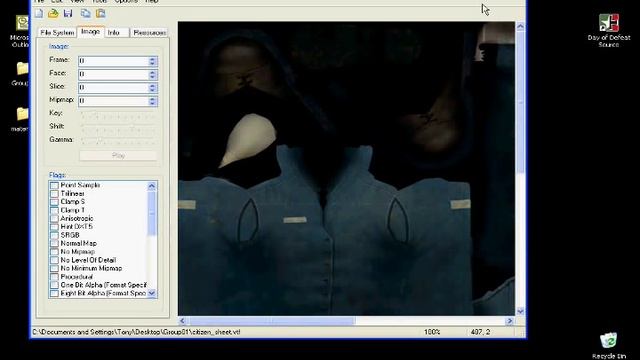The height and width of the screenshot is (360, 640).
Task: Enable the Clamp S flag
Action: (x=54, y=202)
